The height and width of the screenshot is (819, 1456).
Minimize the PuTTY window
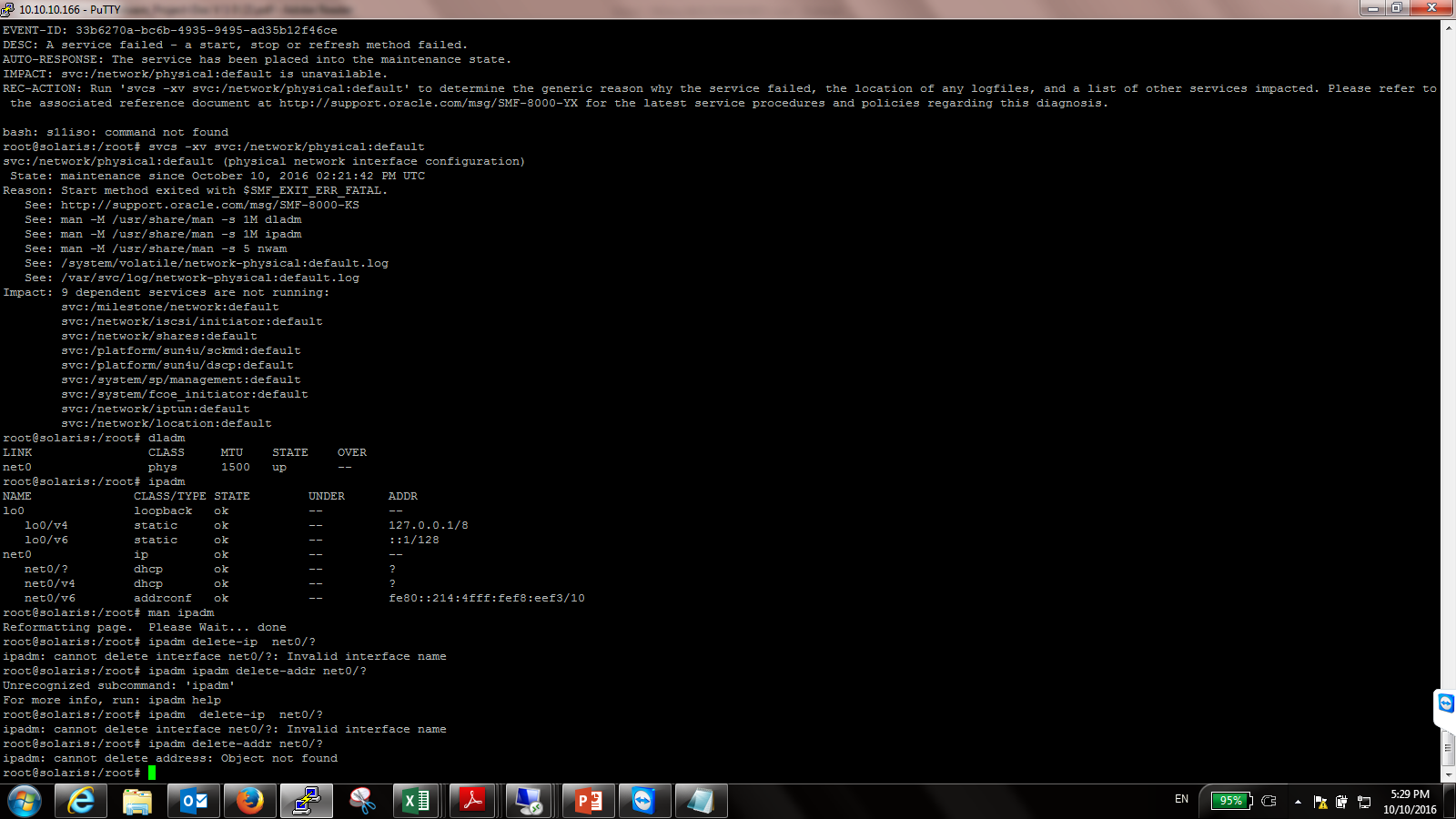point(1373,7)
